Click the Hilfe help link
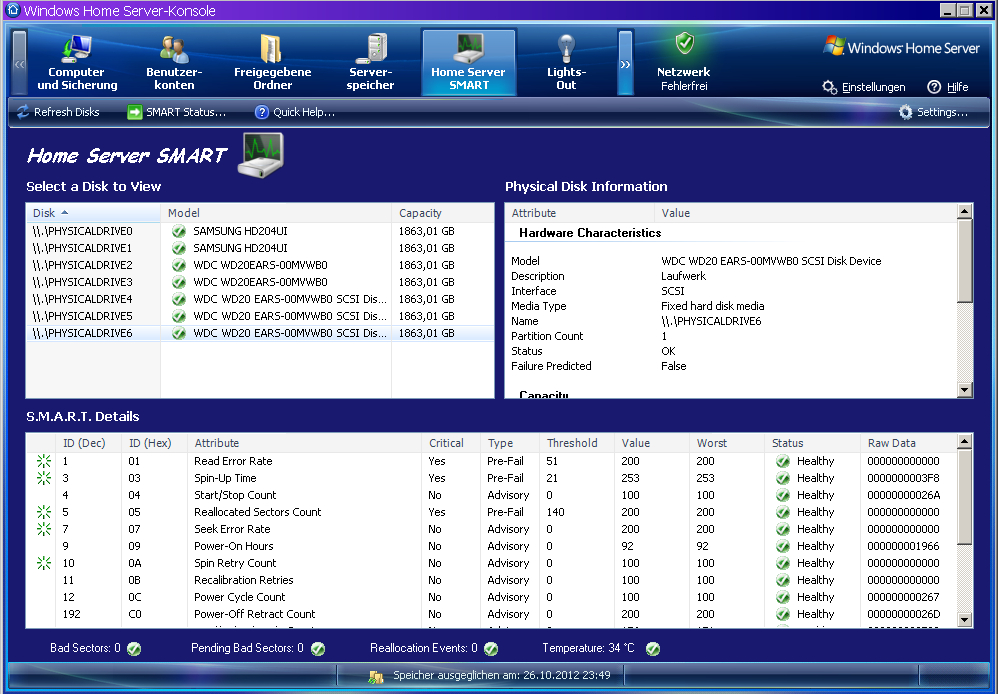This screenshot has width=998, height=694. [x=947, y=87]
